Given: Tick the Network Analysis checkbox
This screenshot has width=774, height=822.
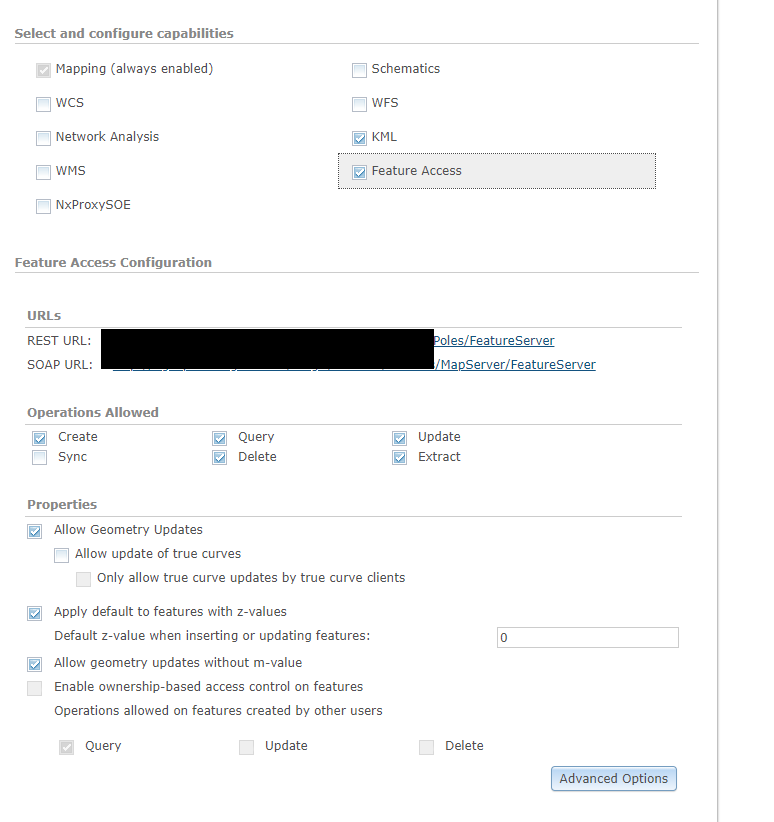Looking at the screenshot, I should 43,138.
